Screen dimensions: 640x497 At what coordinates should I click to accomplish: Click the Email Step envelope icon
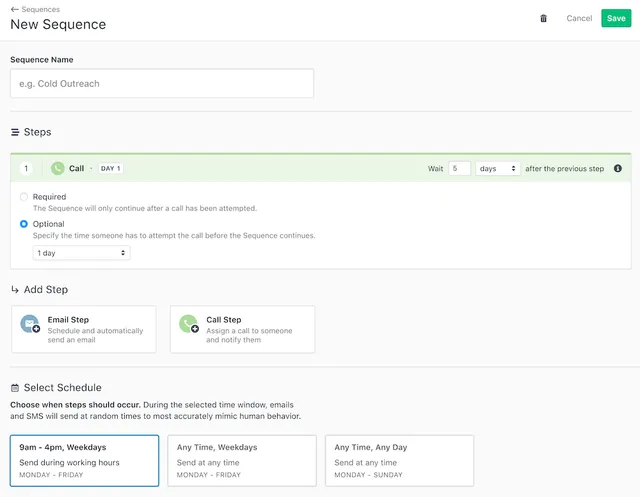[30, 324]
